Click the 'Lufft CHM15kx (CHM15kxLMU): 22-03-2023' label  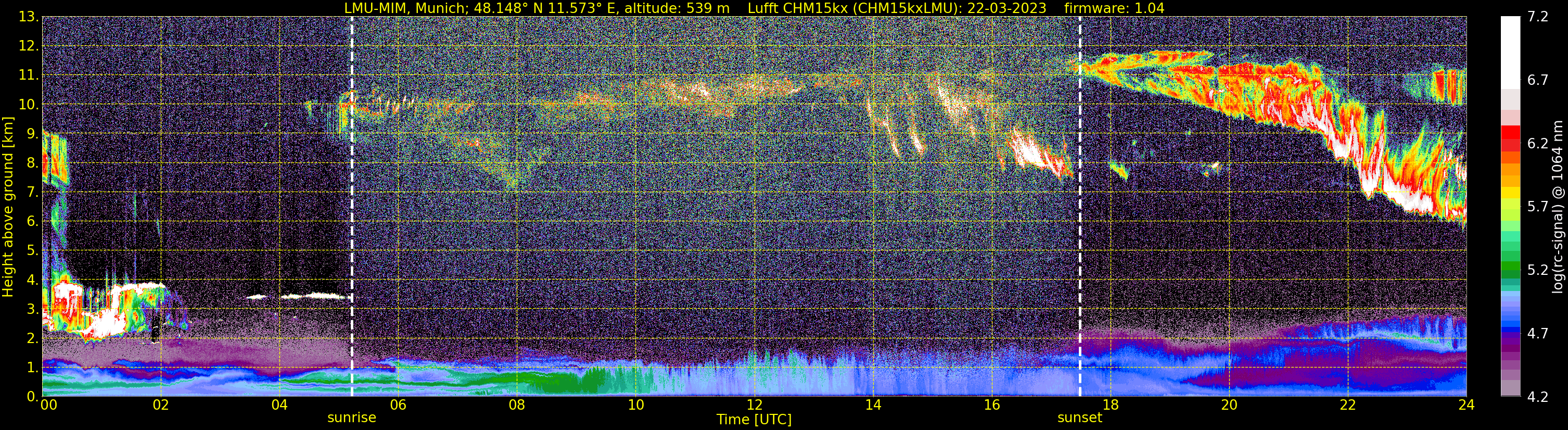tap(897, 8)
